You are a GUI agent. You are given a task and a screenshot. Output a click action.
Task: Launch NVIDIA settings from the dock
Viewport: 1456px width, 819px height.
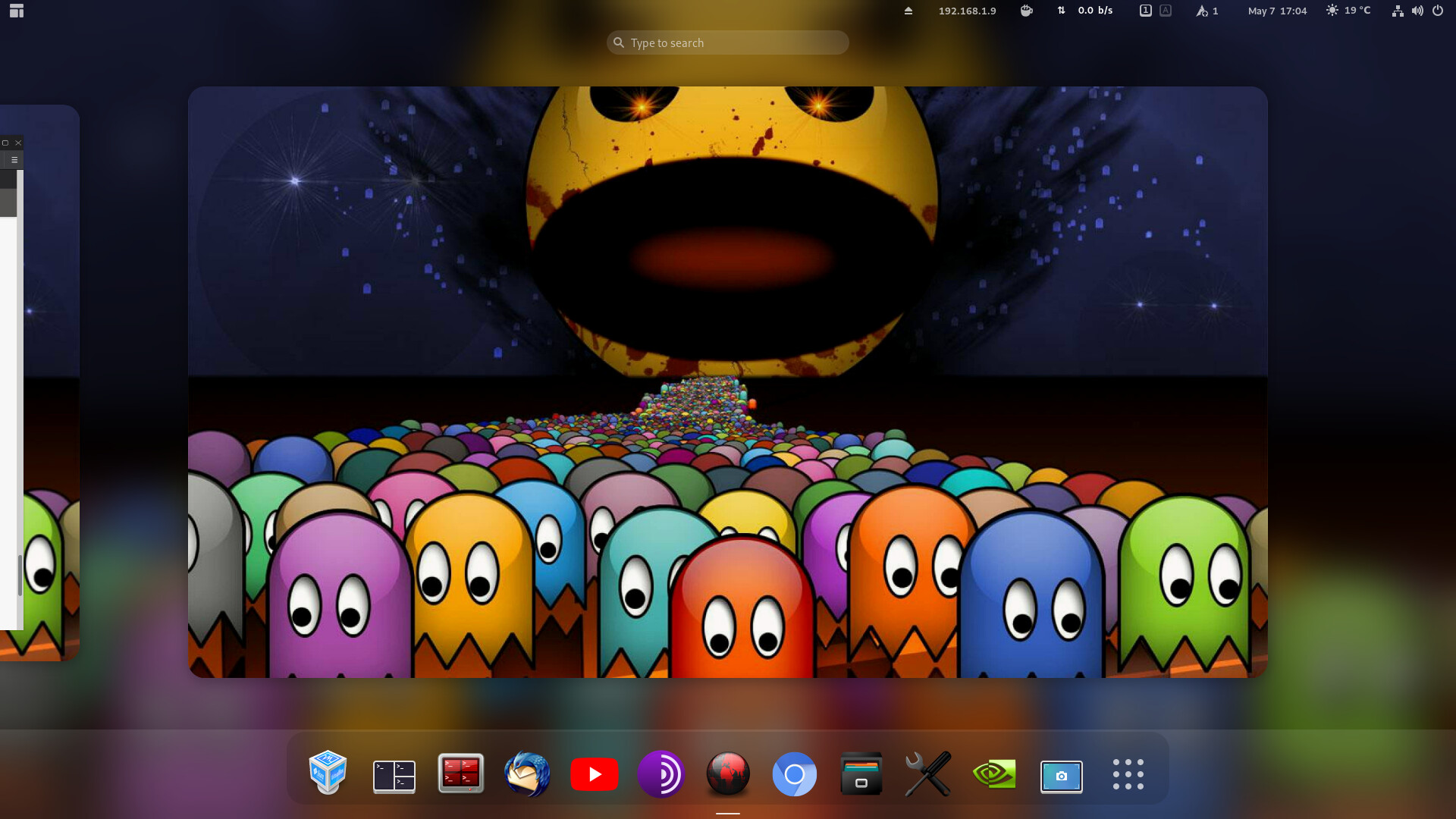995,773
